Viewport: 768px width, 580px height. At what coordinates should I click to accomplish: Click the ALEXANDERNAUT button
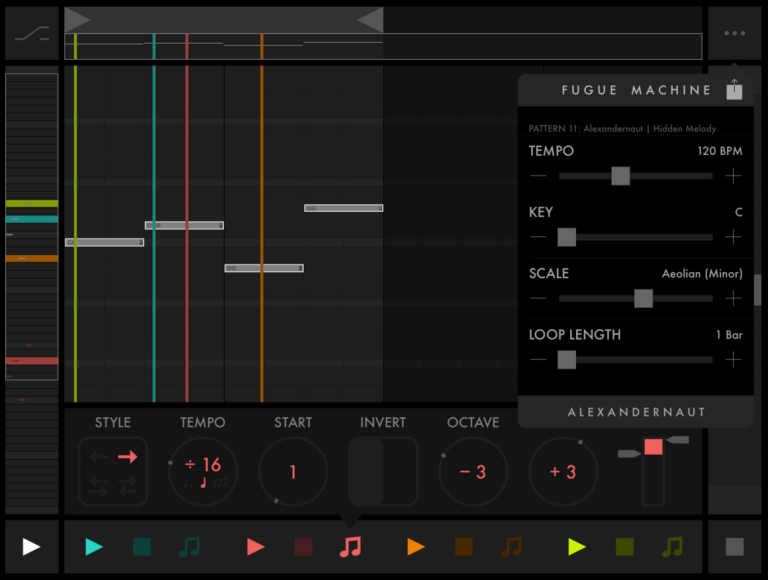pyautogui.click(x=636, y=412)
